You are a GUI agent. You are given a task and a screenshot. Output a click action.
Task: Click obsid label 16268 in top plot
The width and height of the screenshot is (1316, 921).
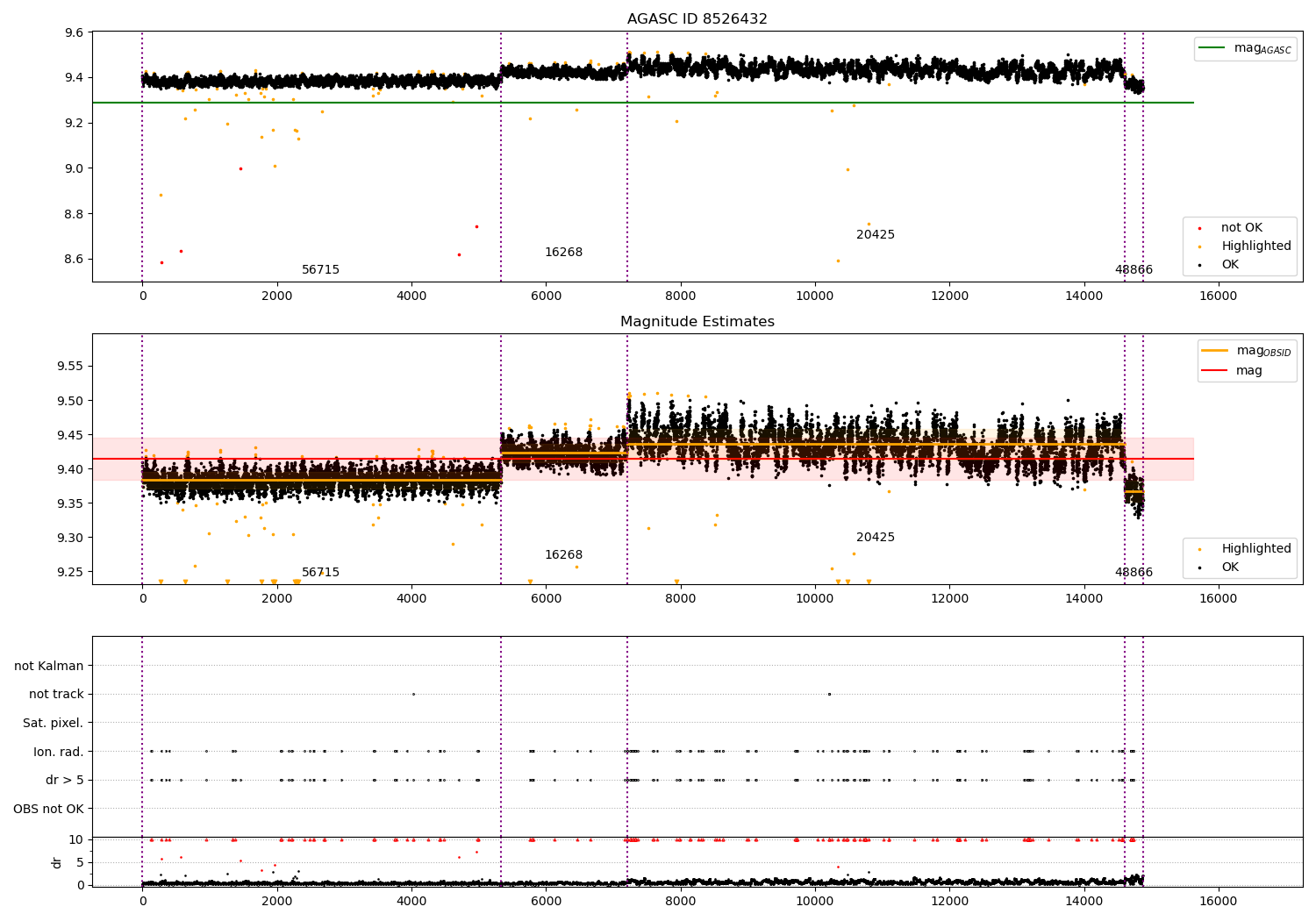(x=563, y=253)
